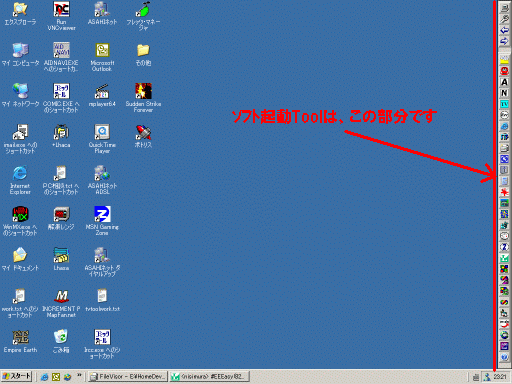The width and height of the screenshot is (512, 384).
Task: Click the red asterisk launcher bar icon
Action: point(504,192)
